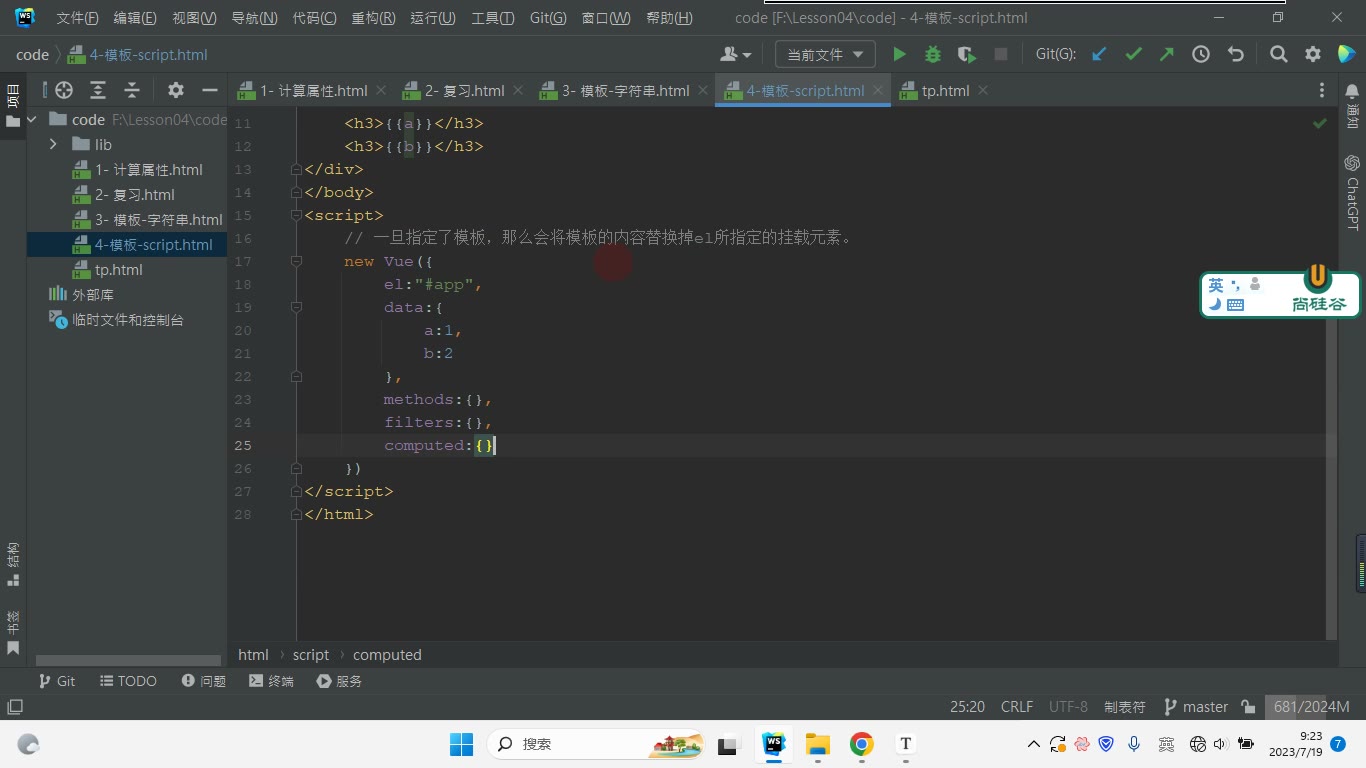The image size is (1366, 768).
Task: Update project with Git pull arrow
Action: click(1099, 55)
